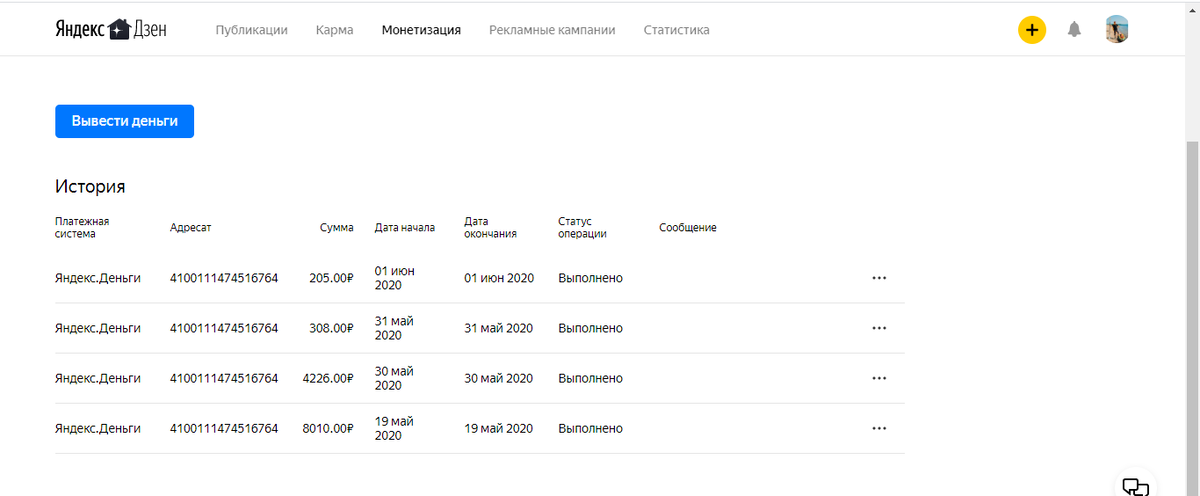Open the Yandex Zen logo homepage
Viewport: 1200px width, 496px height.
click(x=111, y=30)
